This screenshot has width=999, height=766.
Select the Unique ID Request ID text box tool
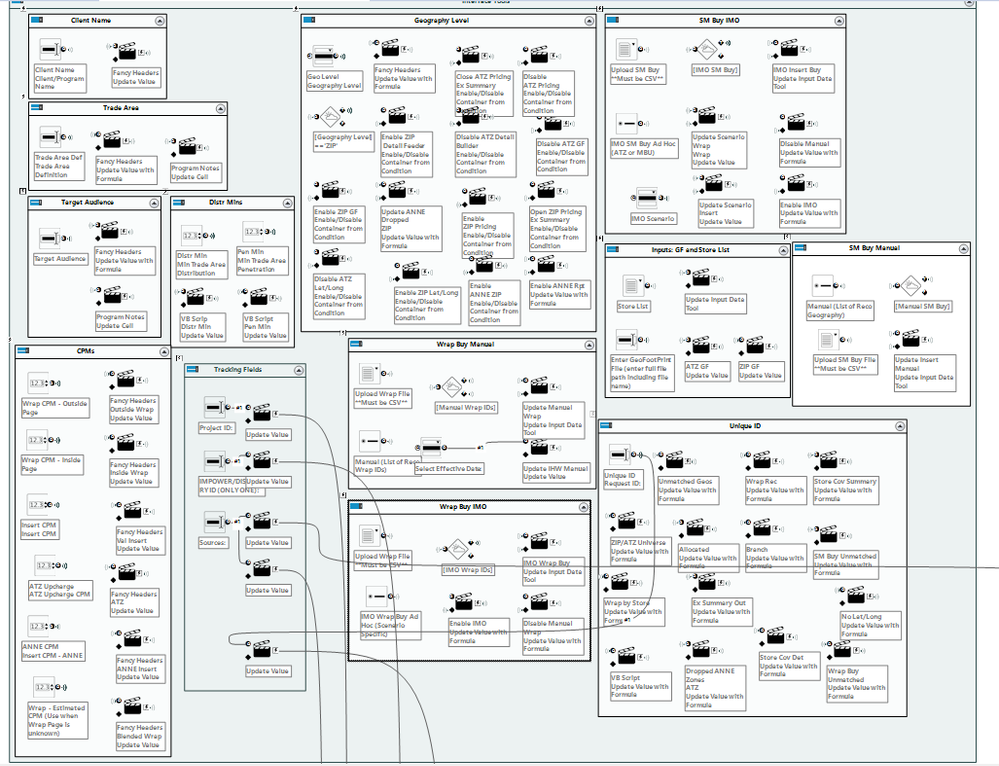(619, 454)
